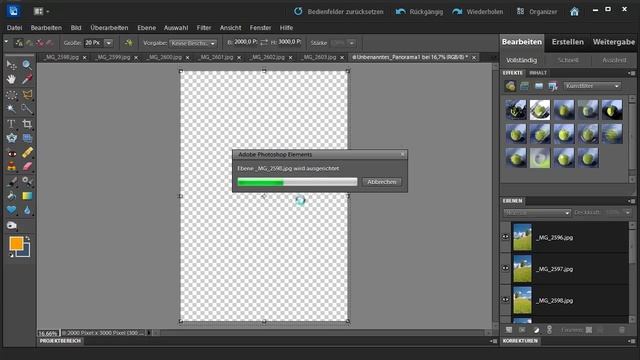Click the Rückgängig undo button
Image resolution: width=640 pixels, height=360 pixels.
pyautogui.click(x=419, y=11)
